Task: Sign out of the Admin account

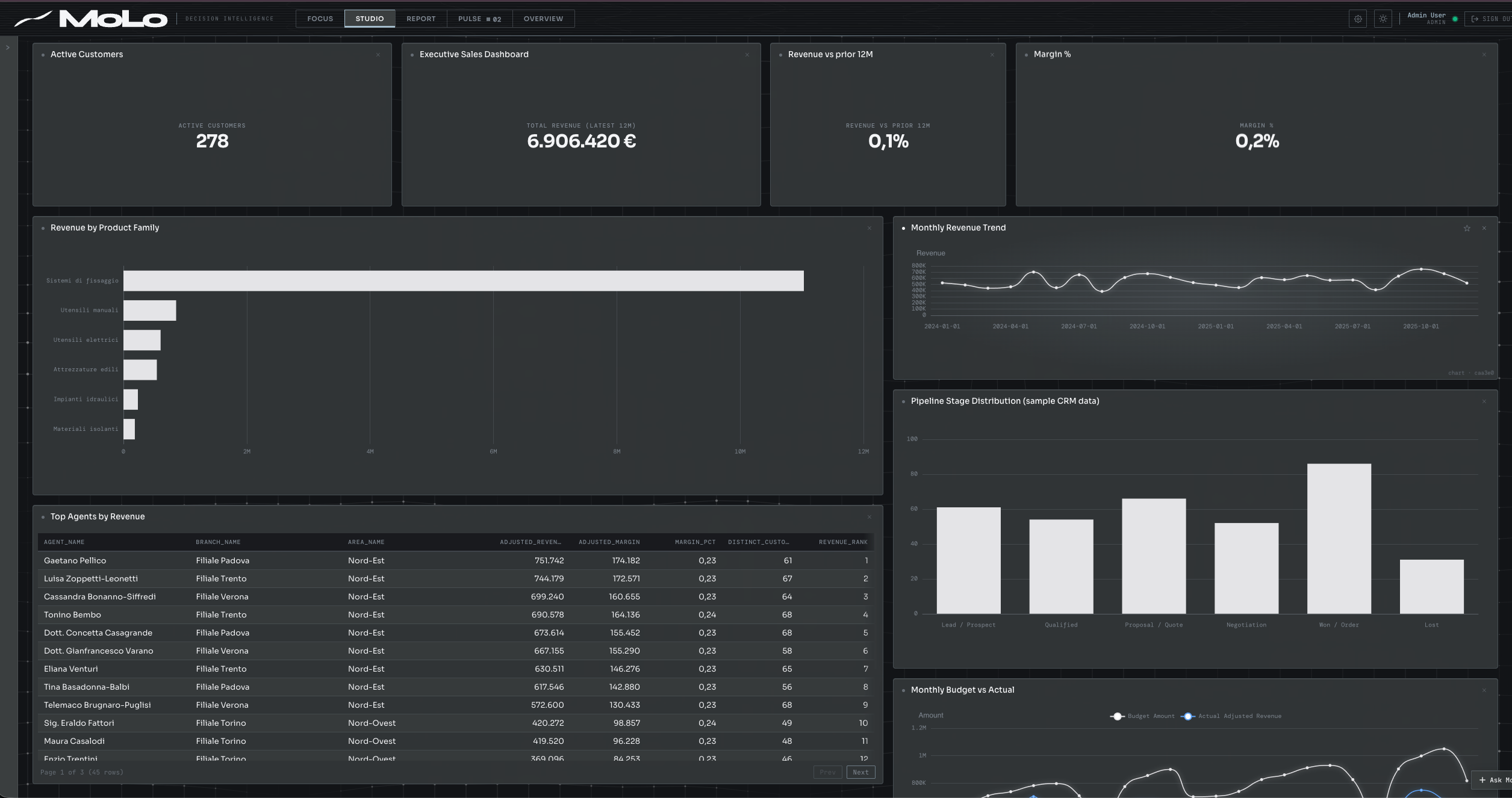Action: pyautogui.click(x=1491, y=19)
